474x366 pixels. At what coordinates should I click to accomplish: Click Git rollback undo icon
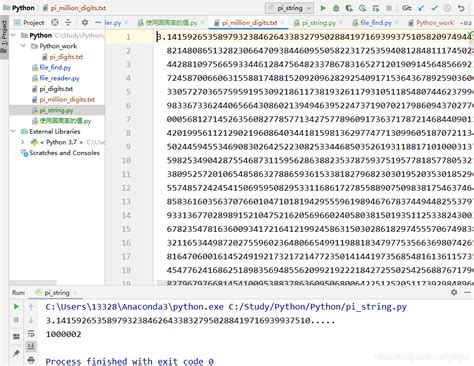[461, 8]
